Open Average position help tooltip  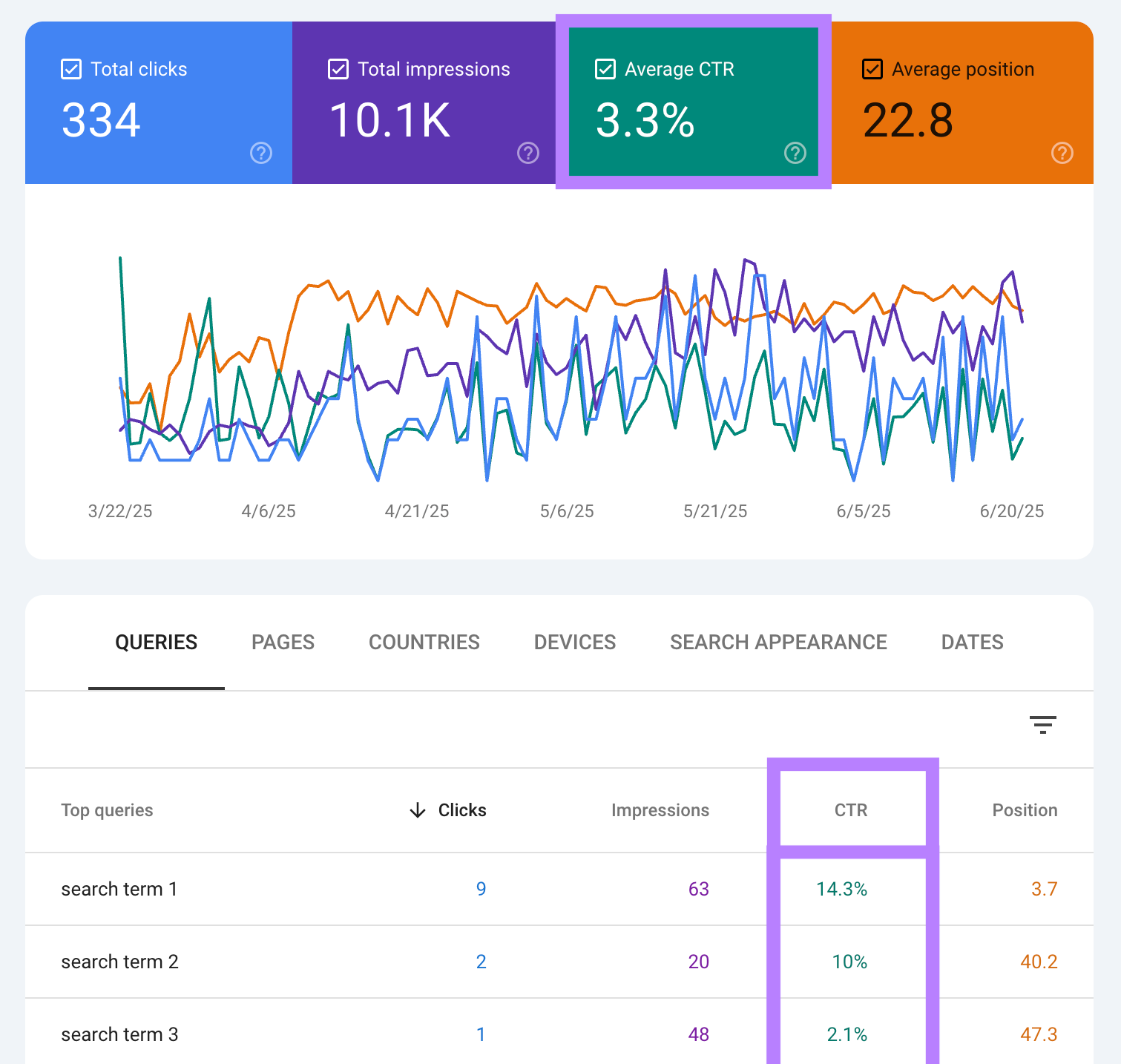click(x=1062, y=154)
